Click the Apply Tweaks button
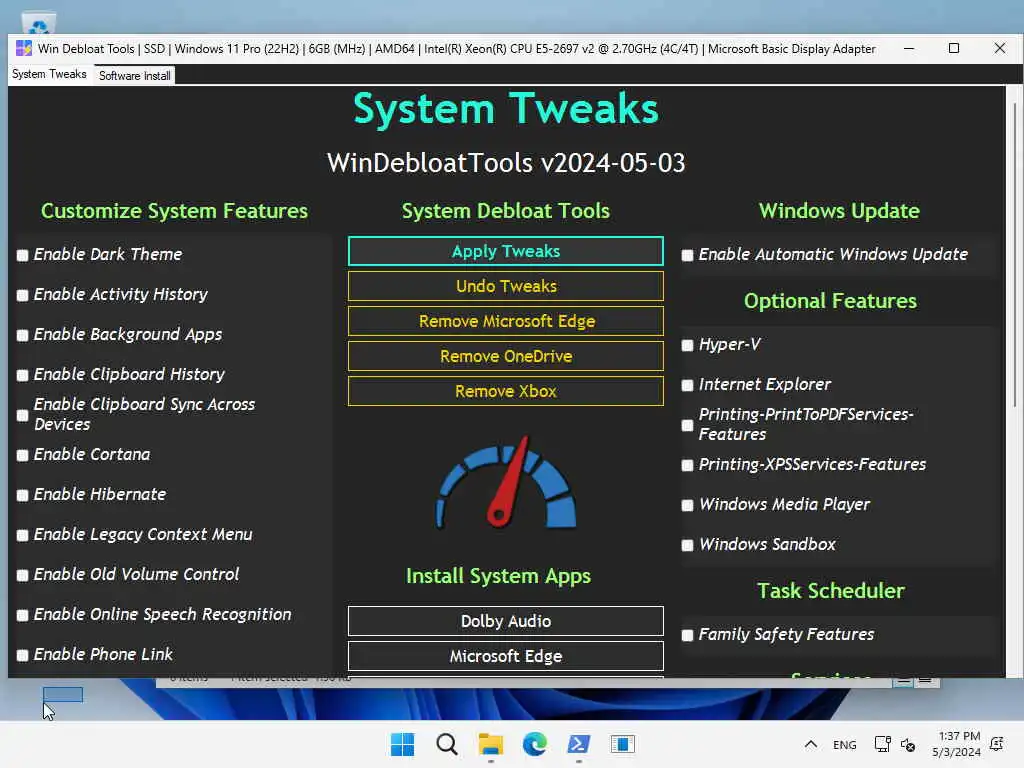This screenshot has height=768, width=1024. (506, 251)
